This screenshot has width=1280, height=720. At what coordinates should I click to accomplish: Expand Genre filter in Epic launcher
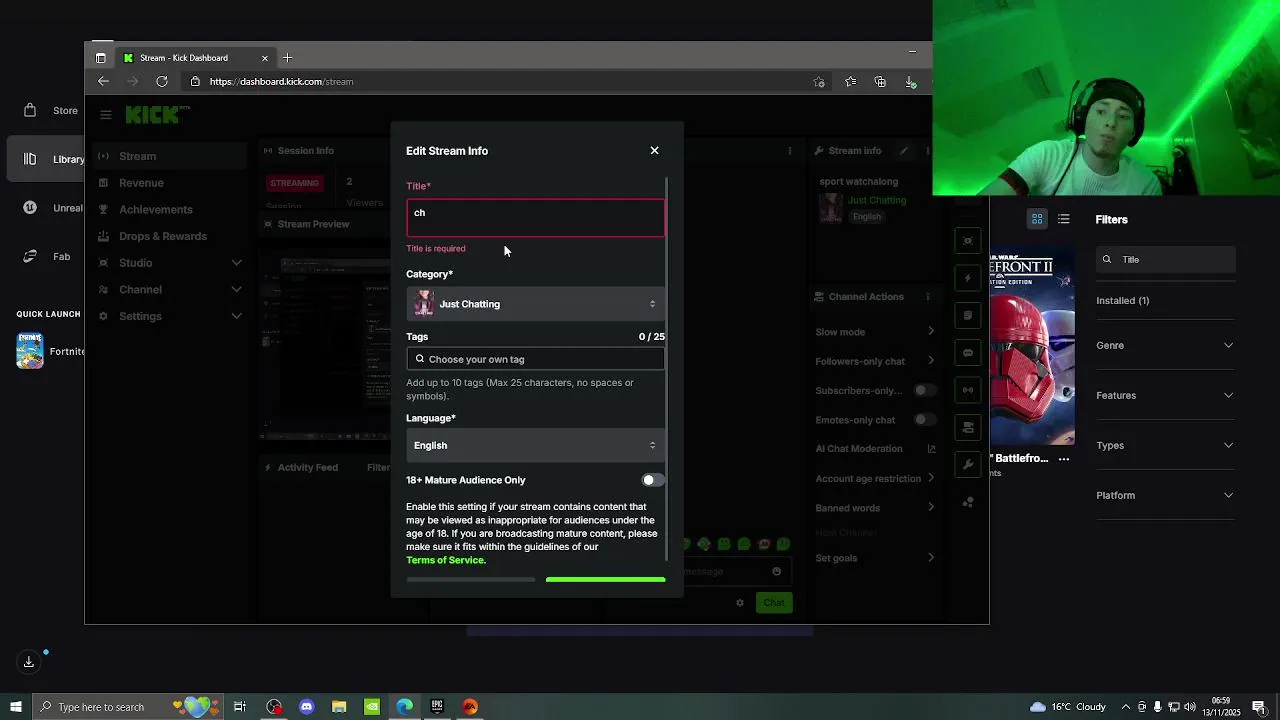coord(1166,345)
